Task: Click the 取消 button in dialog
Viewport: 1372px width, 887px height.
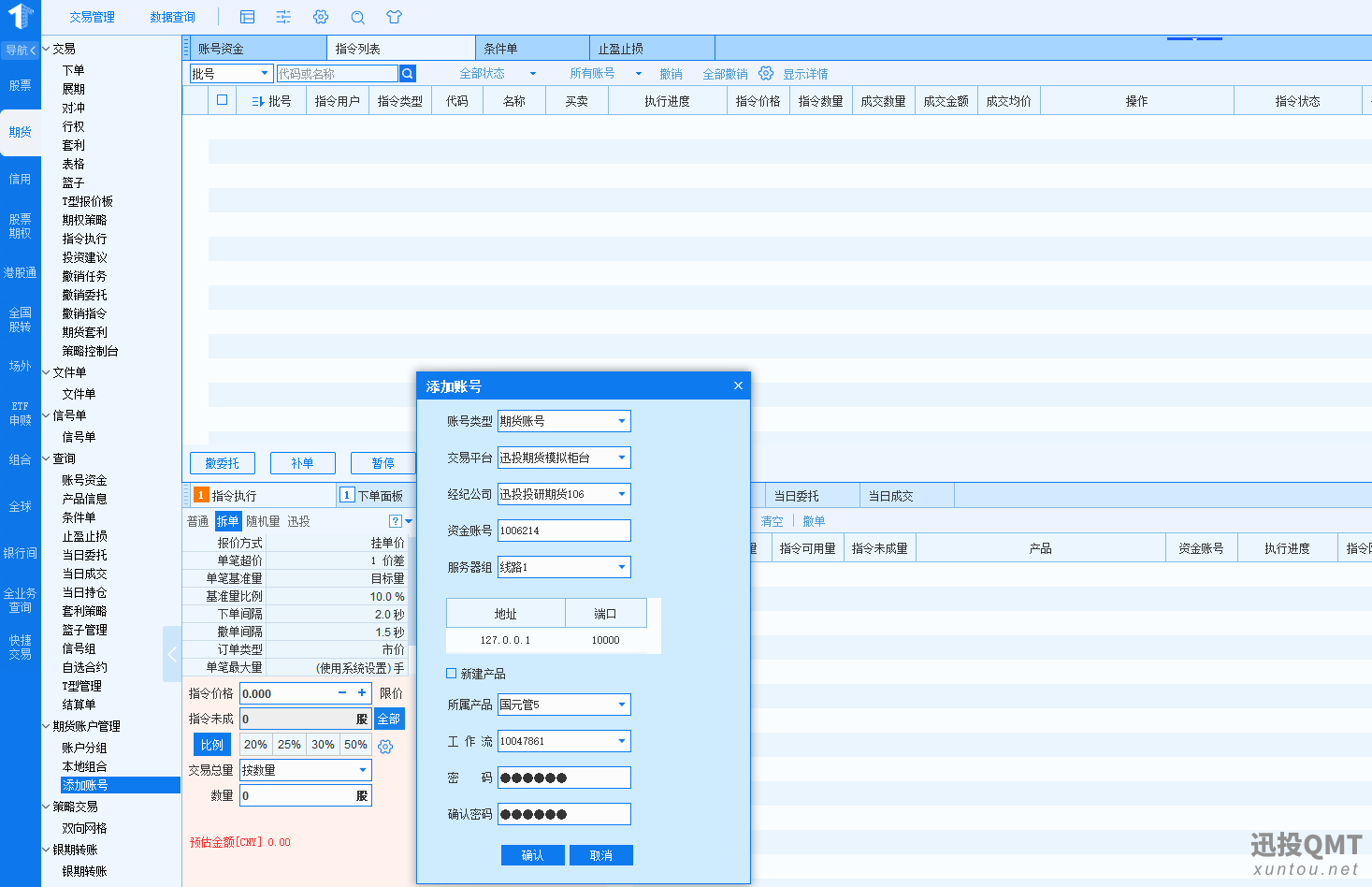Action: 601,855
